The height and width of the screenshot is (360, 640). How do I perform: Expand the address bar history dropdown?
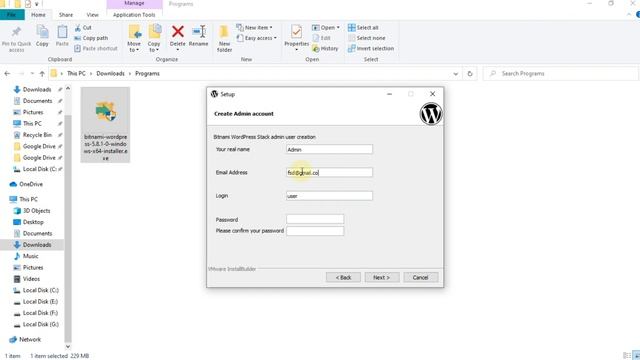tap(456, 74)
